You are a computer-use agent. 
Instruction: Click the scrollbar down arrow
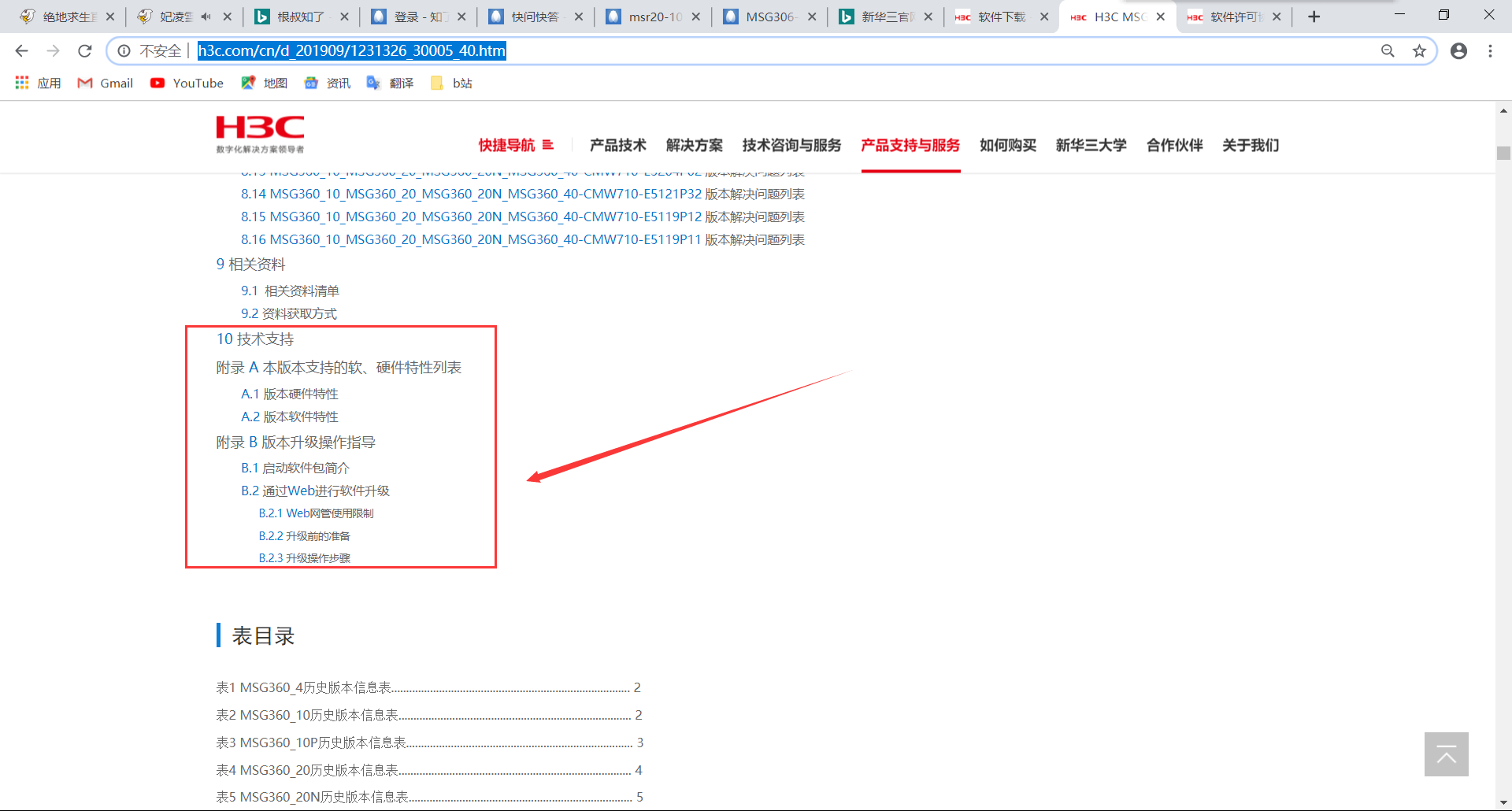tap(1503, 802)
